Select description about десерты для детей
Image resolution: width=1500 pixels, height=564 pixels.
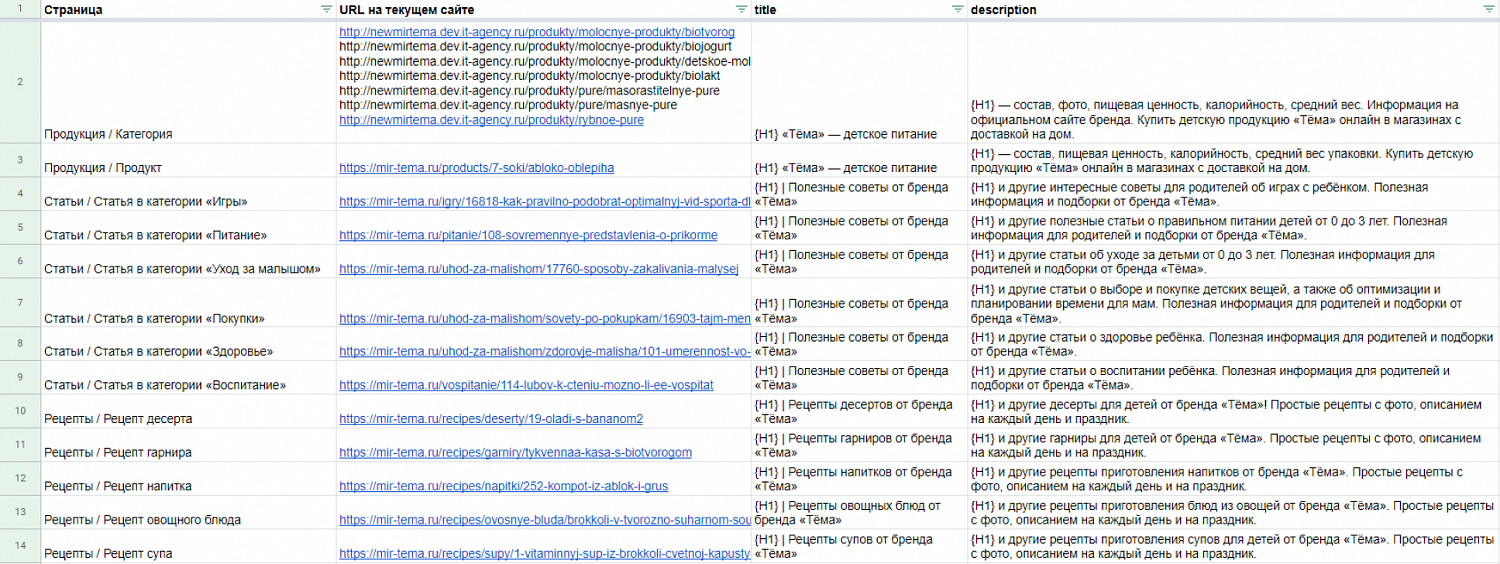(1234, 412)
